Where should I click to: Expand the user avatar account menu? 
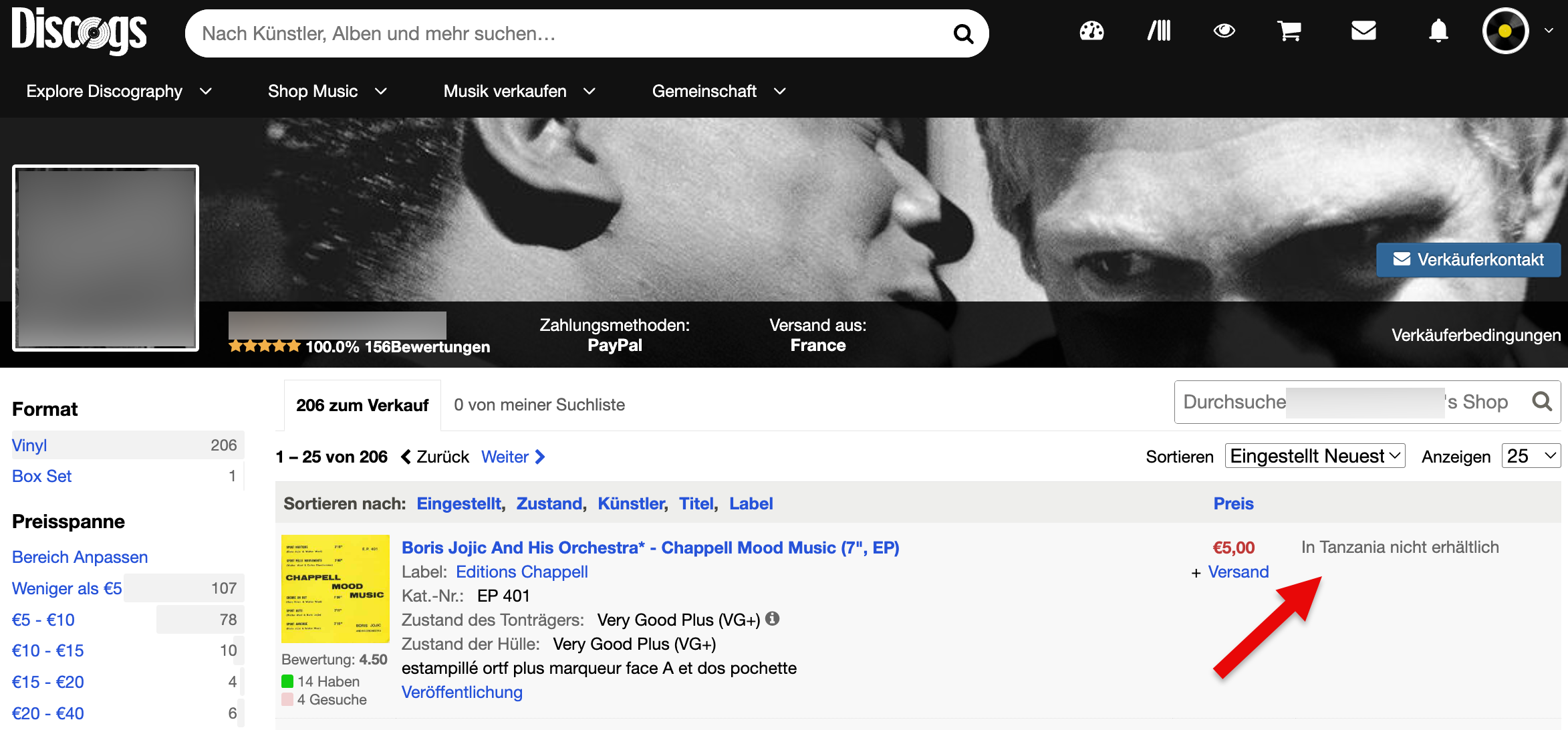tap(1517, 31)
